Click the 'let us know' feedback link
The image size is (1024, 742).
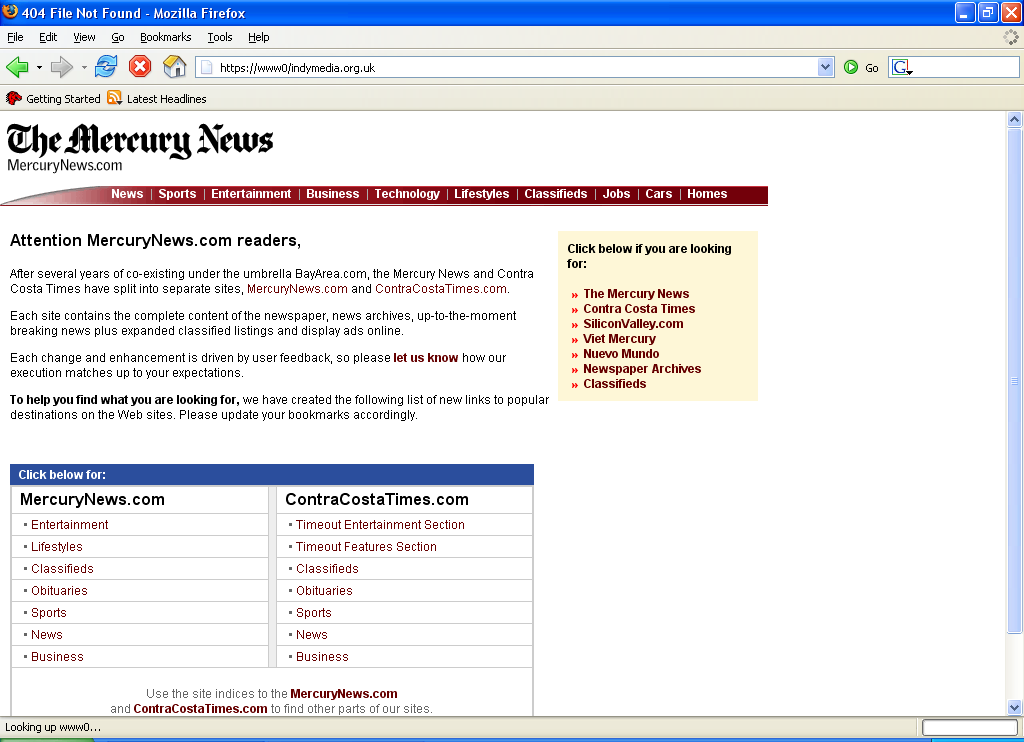[425, 358]
